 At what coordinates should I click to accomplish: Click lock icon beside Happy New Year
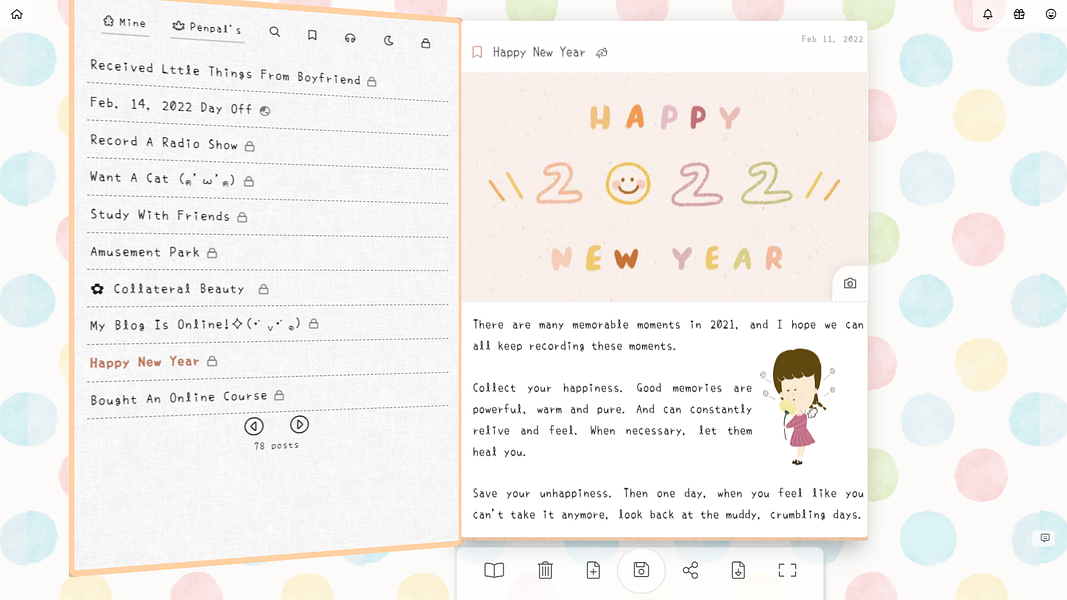point(212,361)
